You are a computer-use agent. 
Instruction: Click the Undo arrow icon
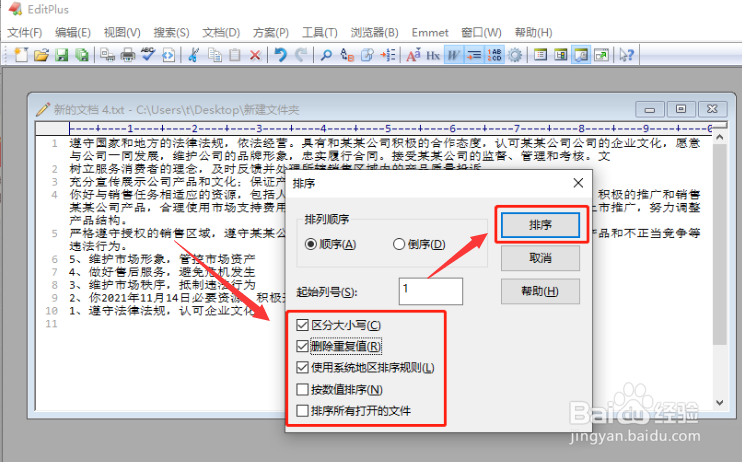click(x=281, y=55)
